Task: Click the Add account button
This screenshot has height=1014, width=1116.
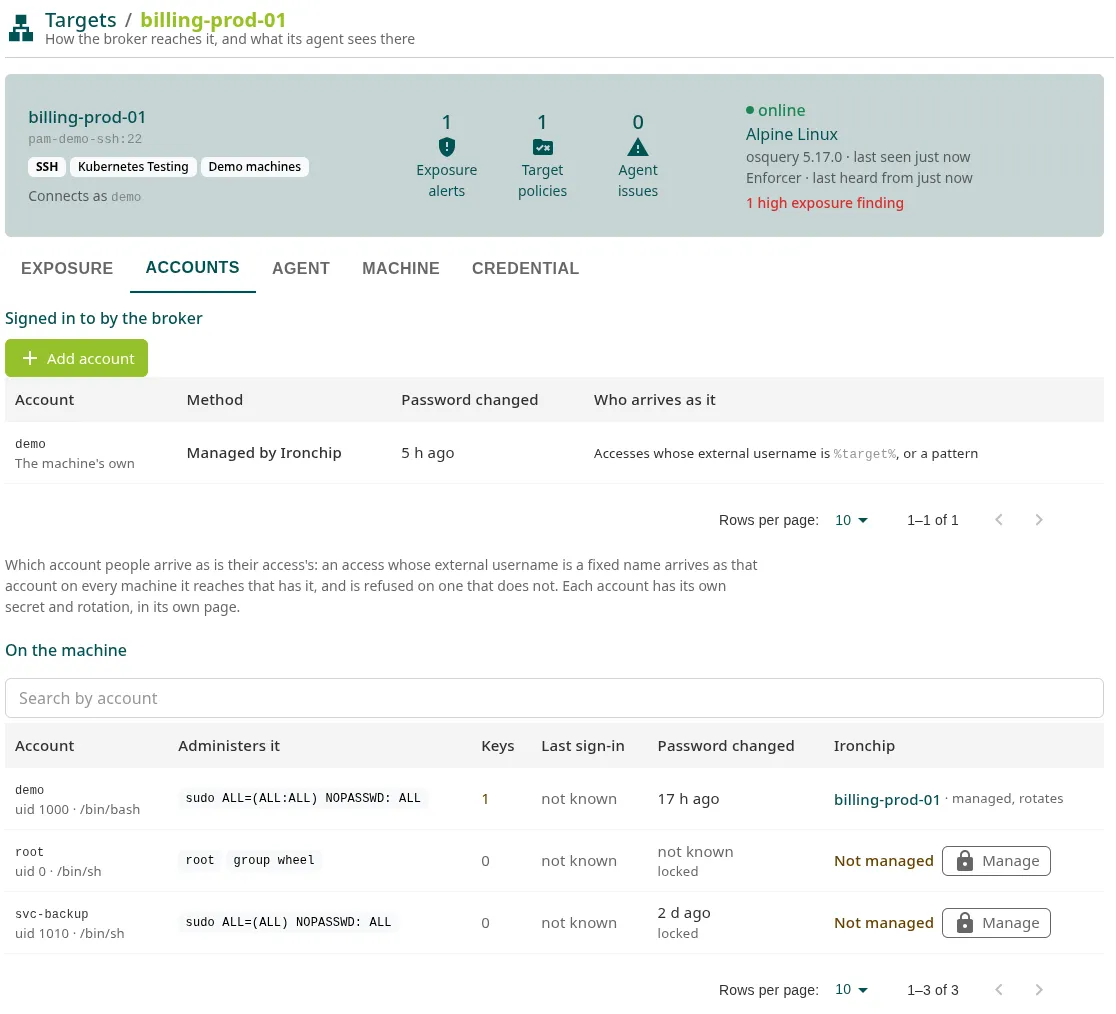Action: 76,359
